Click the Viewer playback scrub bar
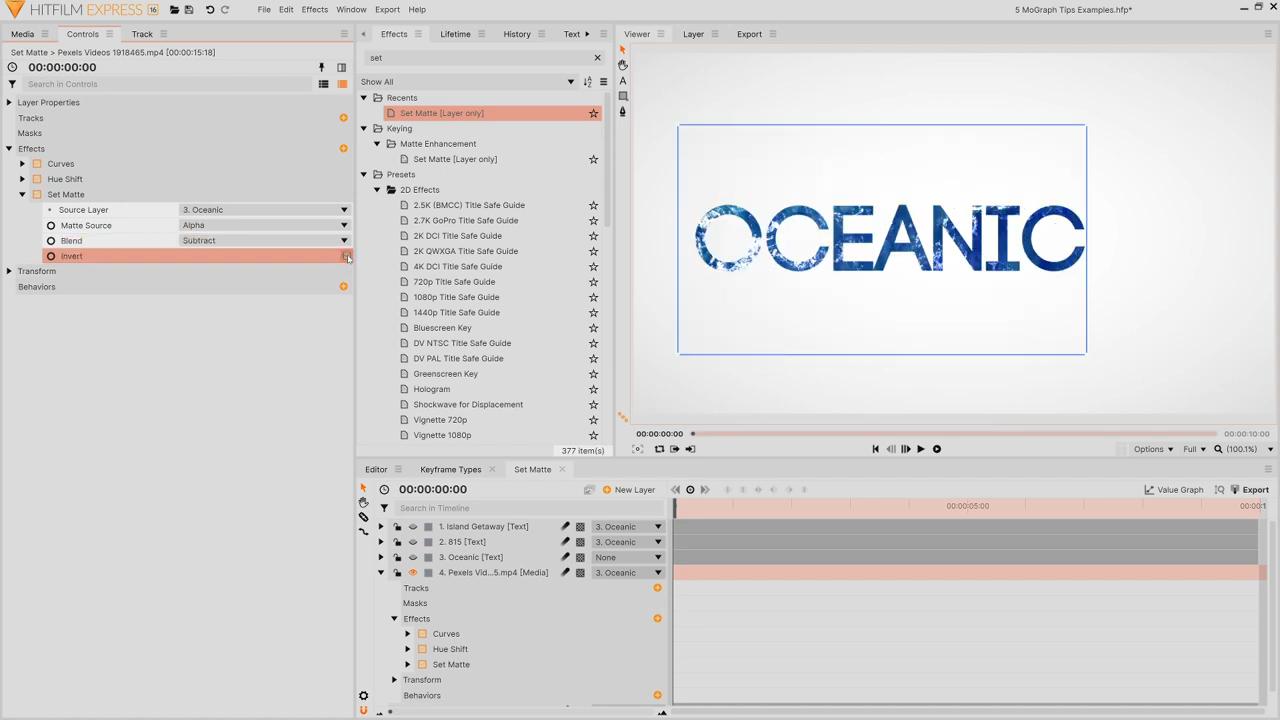The height and width of the screenshot is (720, 1280). click(x=955, y=434)
